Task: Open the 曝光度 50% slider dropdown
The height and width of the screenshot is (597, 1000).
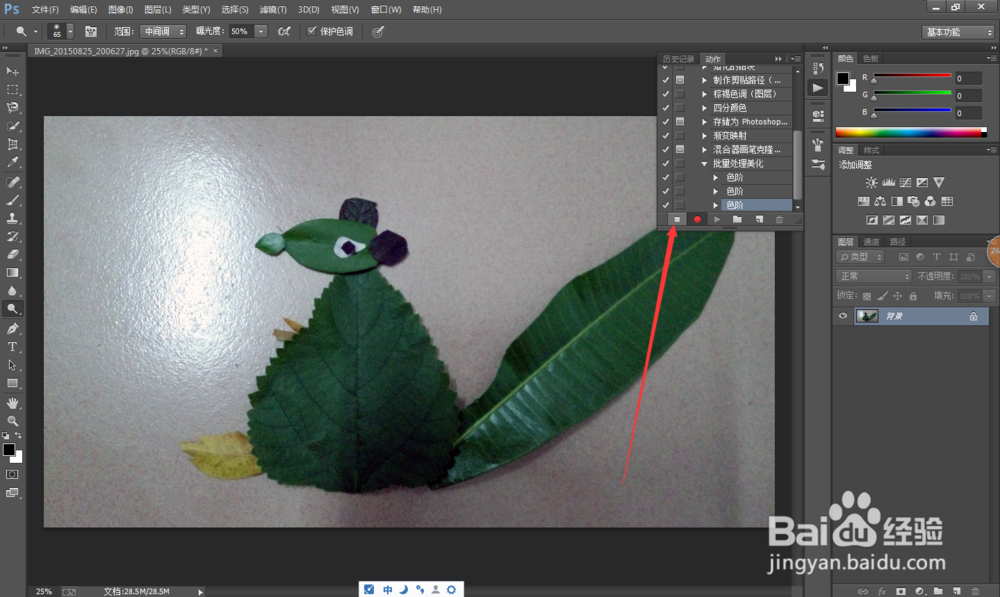Action: (260, 31)
